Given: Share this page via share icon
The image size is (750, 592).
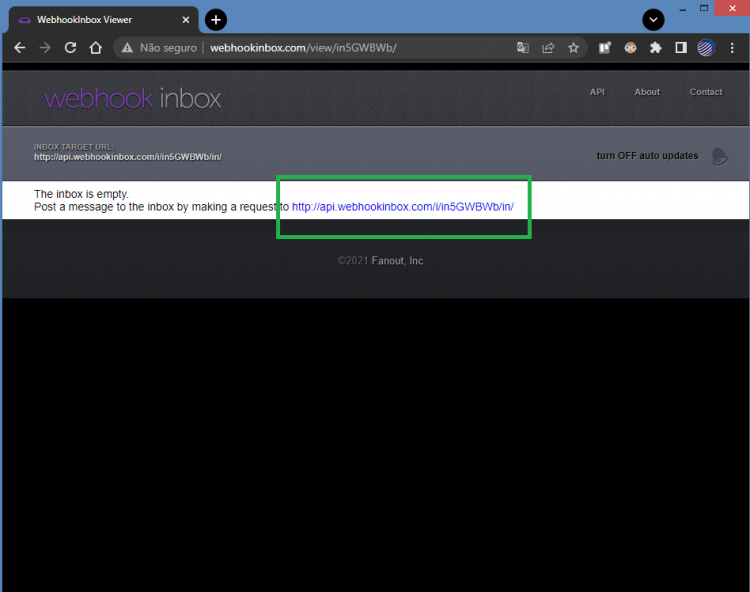Looking at the screenshot, I should pos(548,48).
